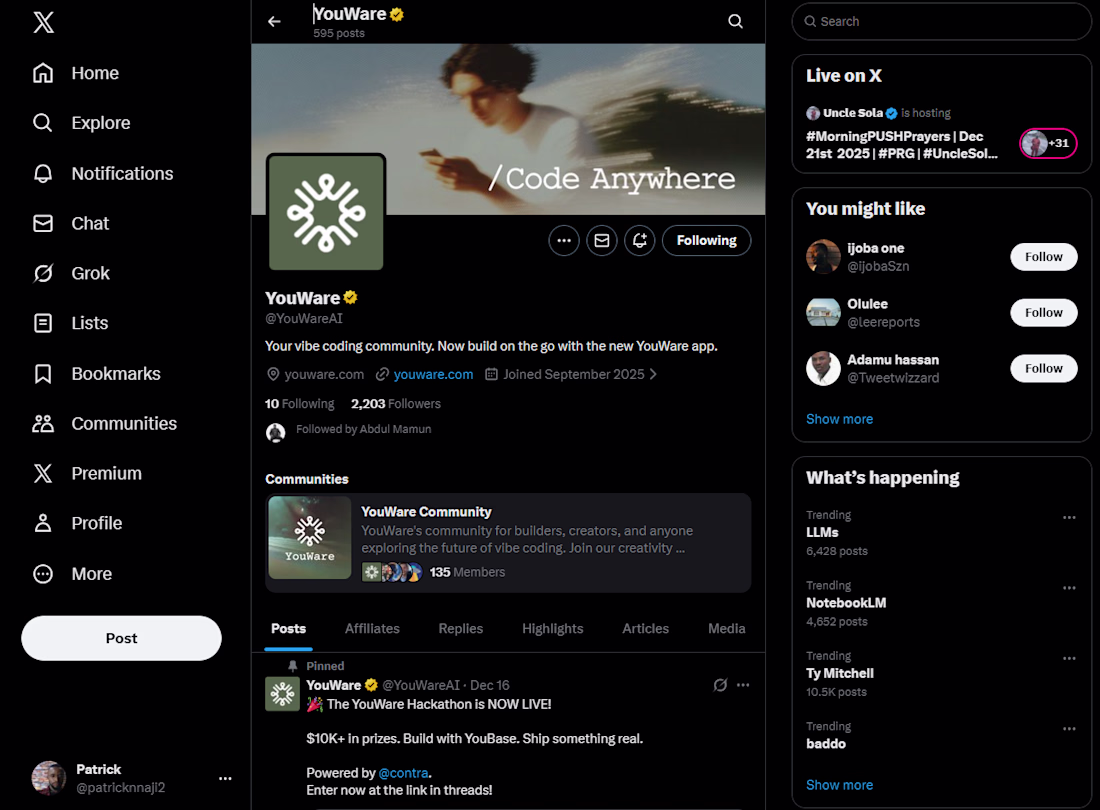Show more suggested accounts
1100x810 pixels.
point(839,419)
